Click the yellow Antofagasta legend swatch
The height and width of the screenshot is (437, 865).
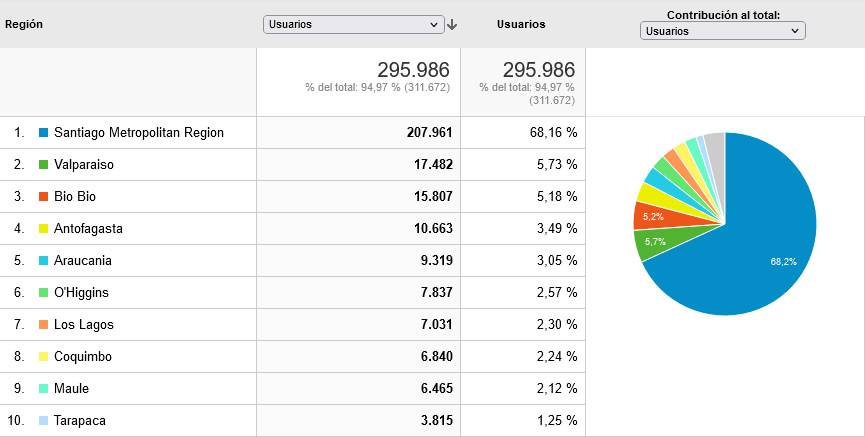click(44, 228)
